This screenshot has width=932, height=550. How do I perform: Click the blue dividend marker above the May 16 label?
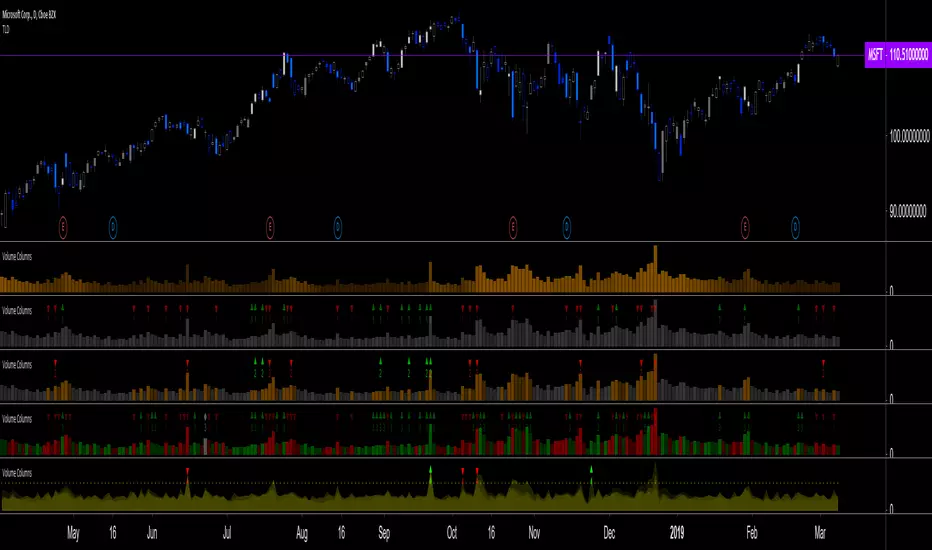point(113,227)
